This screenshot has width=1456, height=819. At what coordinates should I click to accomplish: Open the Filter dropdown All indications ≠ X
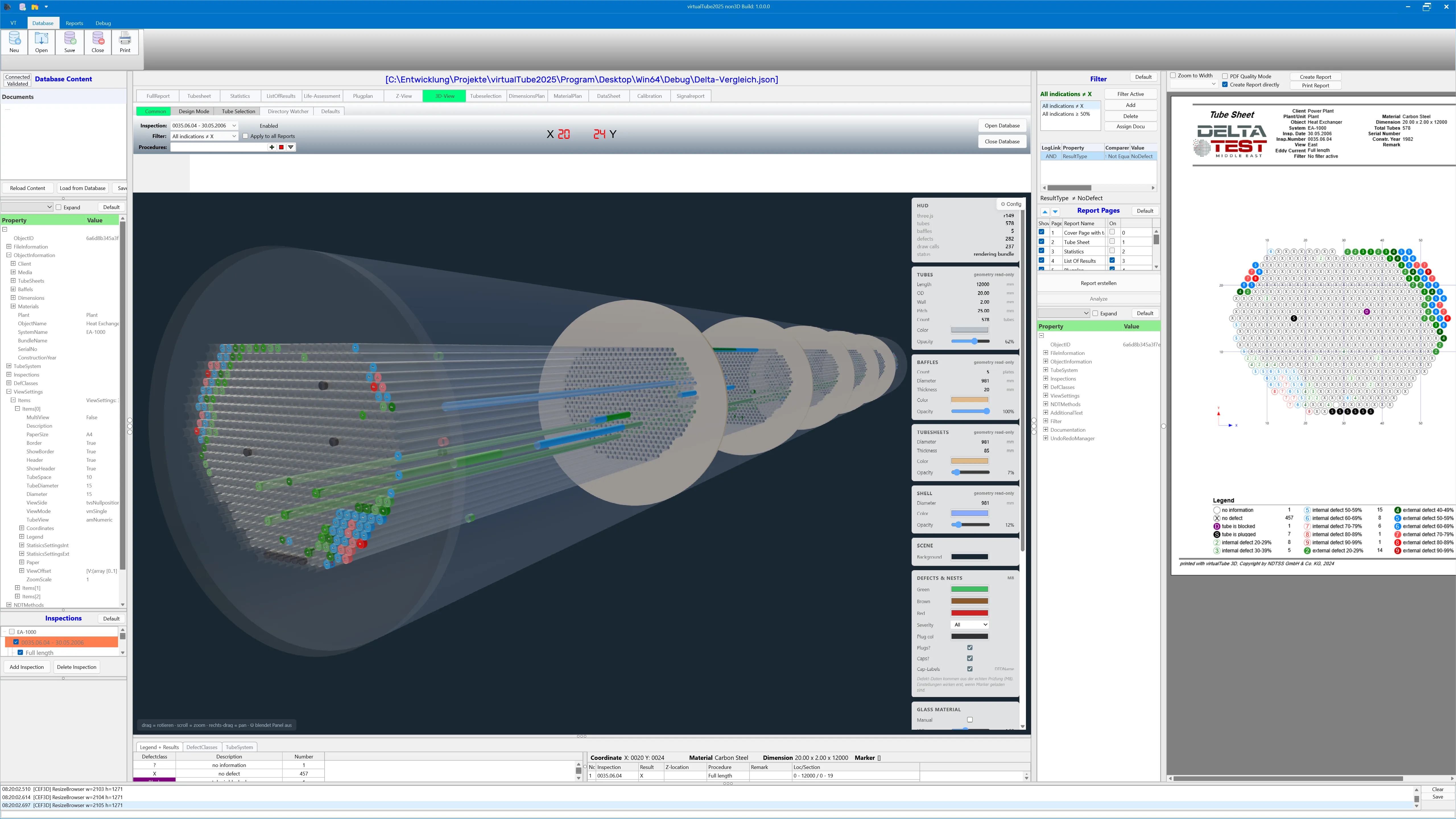click(205, 136)
